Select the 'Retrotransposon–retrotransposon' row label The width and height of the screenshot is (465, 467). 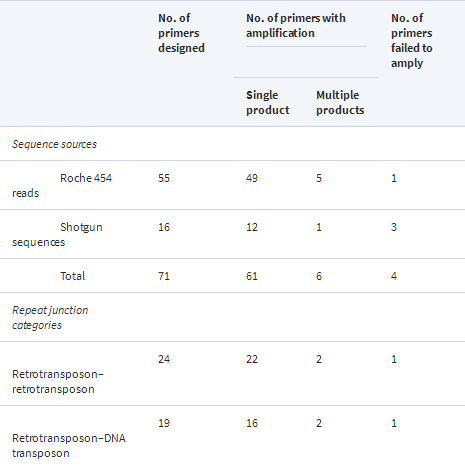(x=58, y=381)
